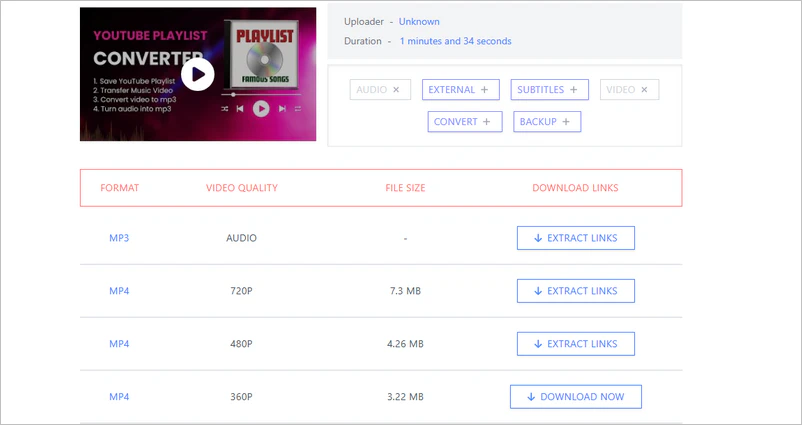Viewport: 802px width, 425px height.
Task: Click the VIDEO QUALITY column header
Action: coord(241,188)
